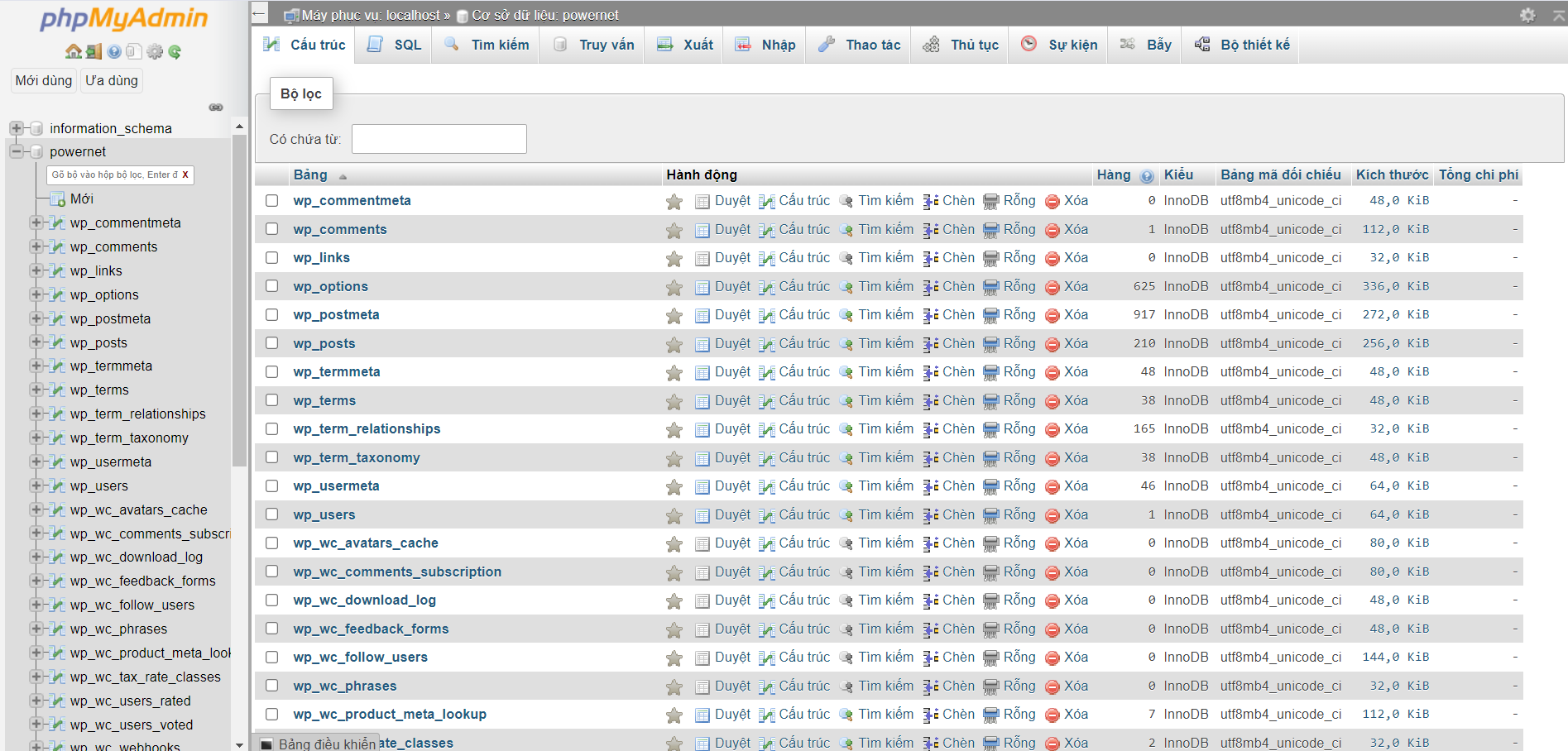
Task: Expand the information_schema database node
Action: pos(16,128)
